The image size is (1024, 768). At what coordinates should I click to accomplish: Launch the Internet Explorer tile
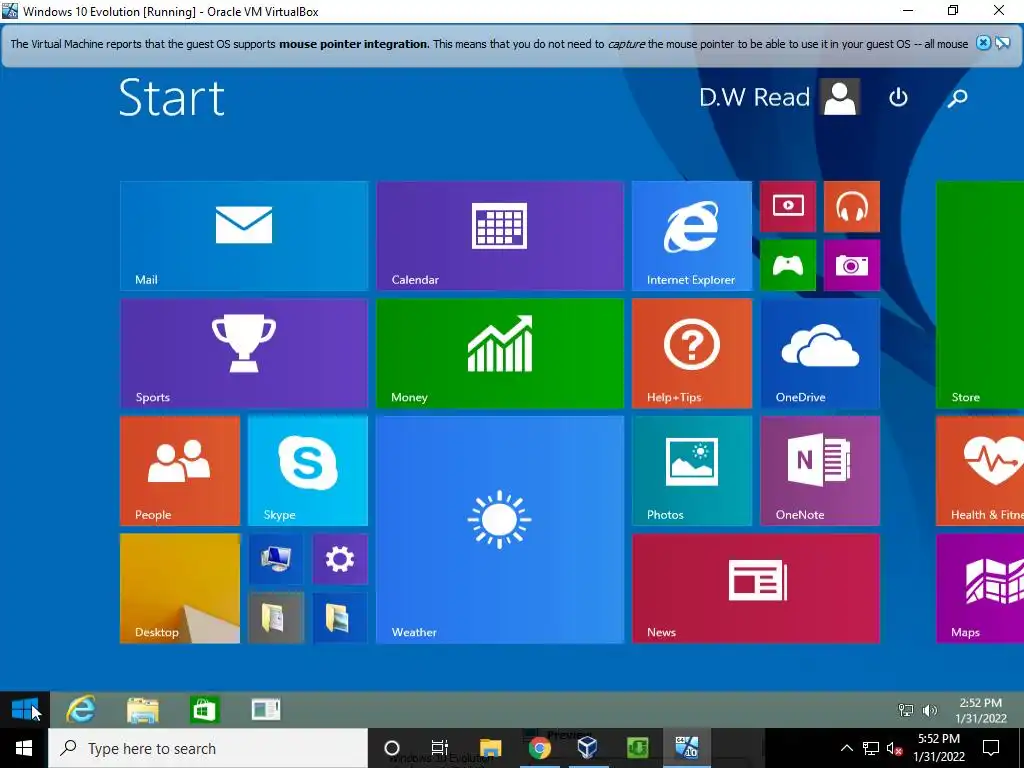click(692, 236)
